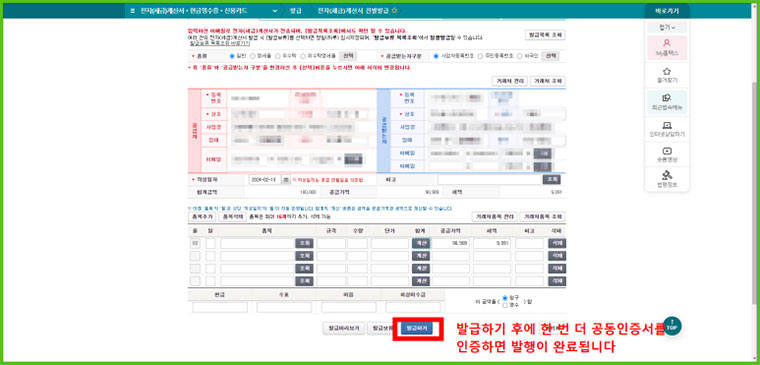The height and width of the screenshot is (365, 760).
Task: Click the 바로가기 tab atop the sidebar
Action: point(667,11)
